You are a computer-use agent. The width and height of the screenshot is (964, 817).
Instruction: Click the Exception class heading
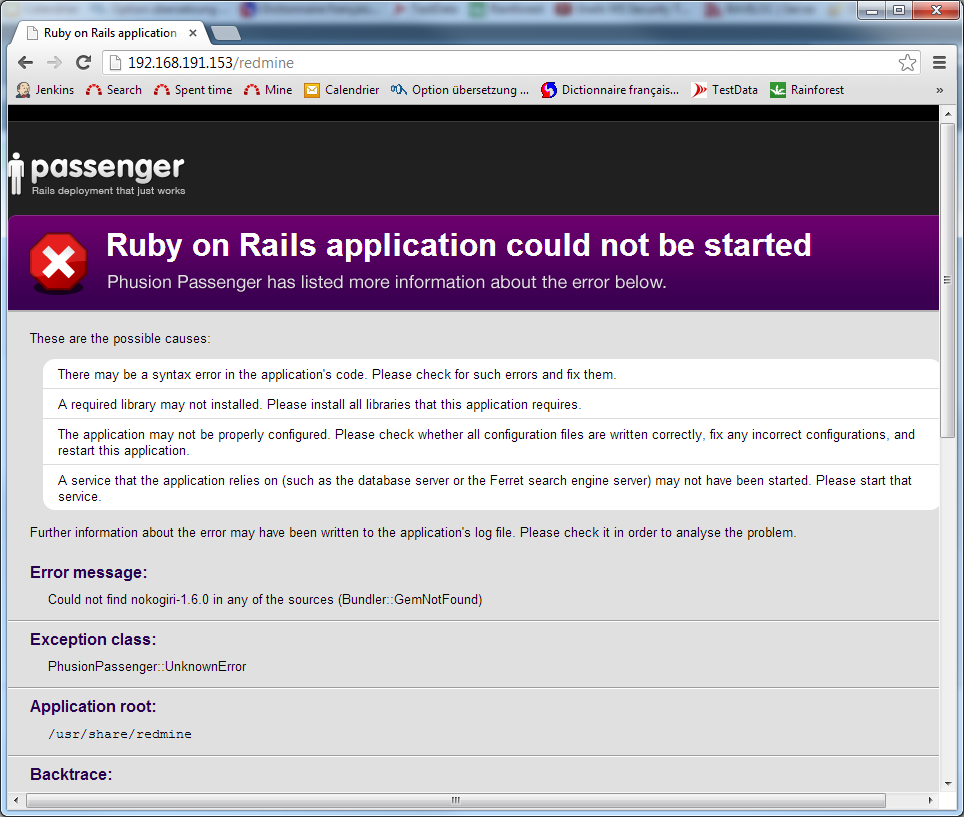coord(93,639)
